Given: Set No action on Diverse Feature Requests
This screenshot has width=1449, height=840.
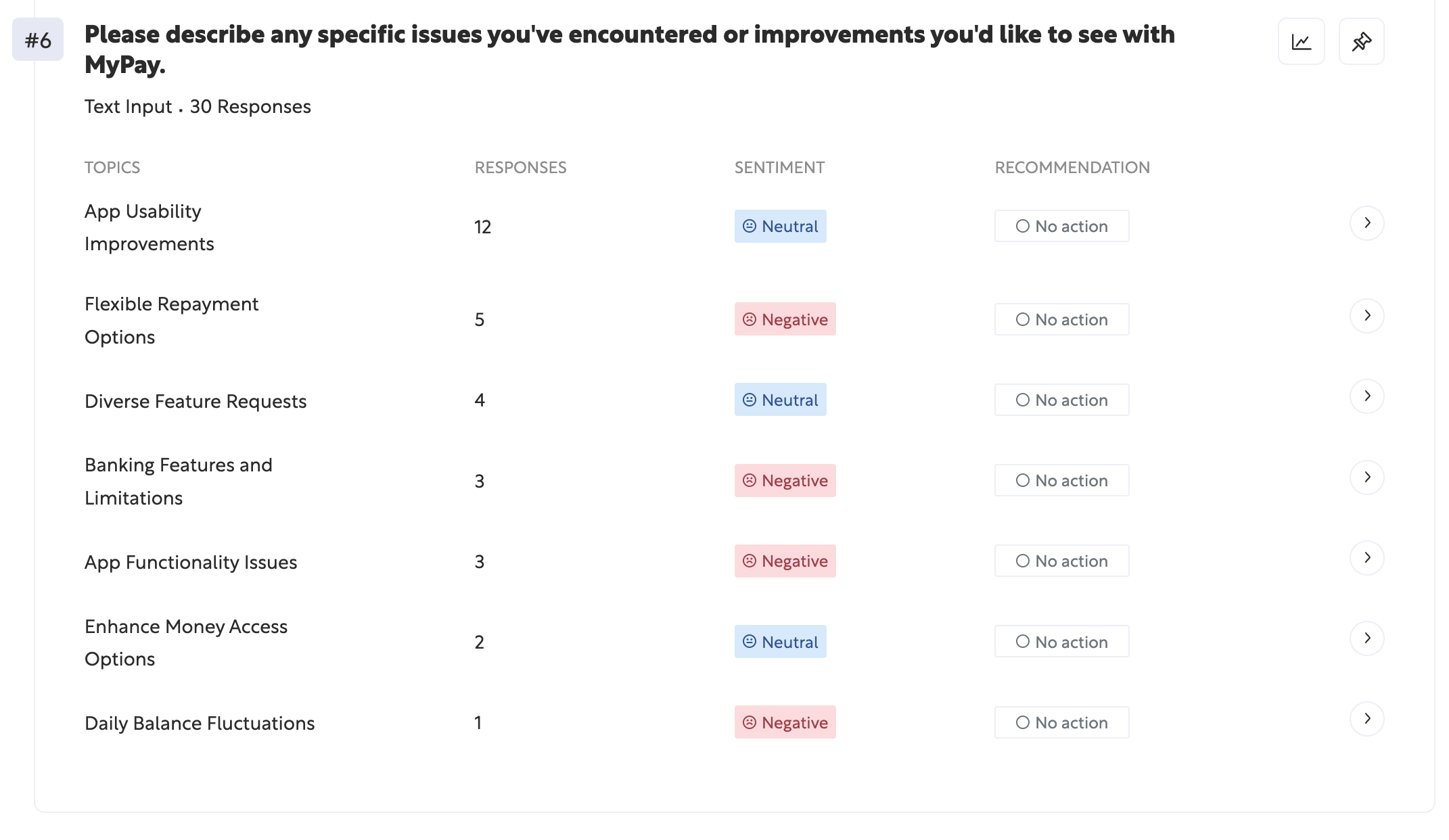Looking at the screenshot, I should (1061, 400).
